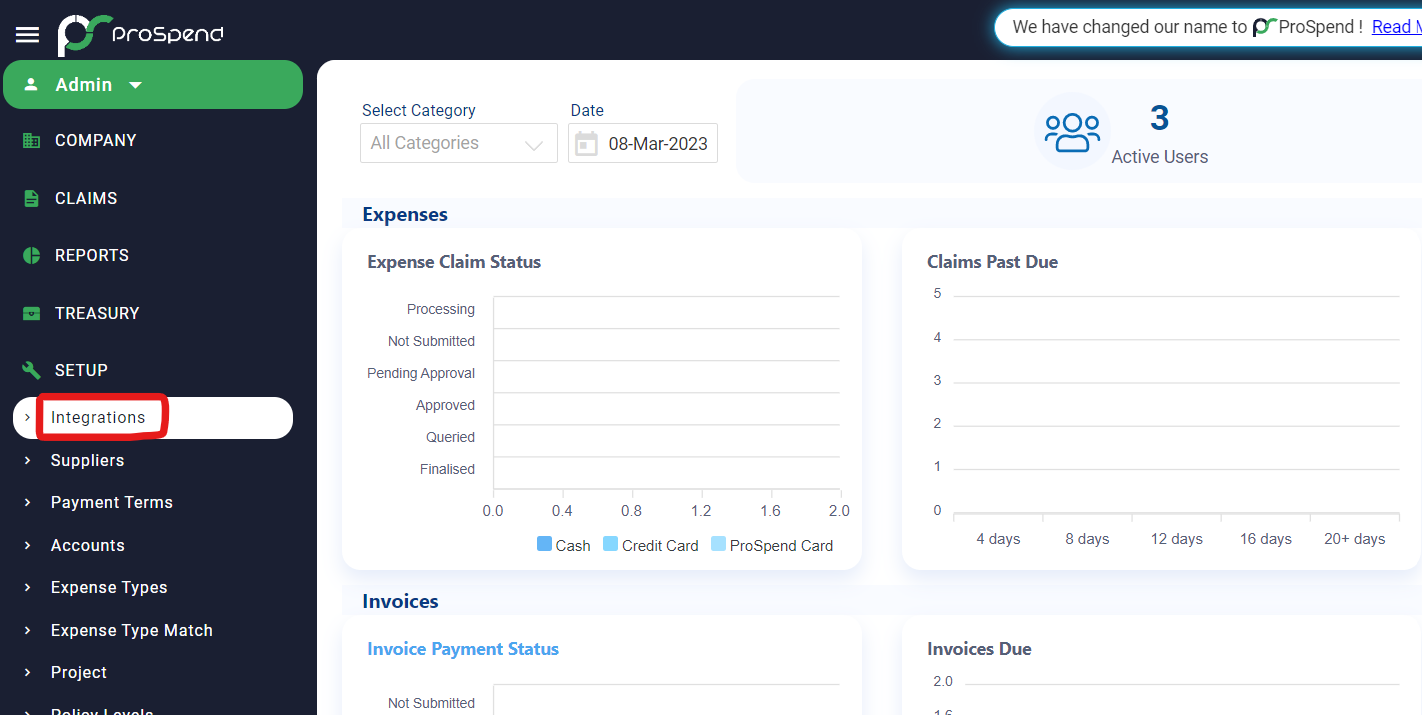Click the ProSpend logo
This screenshot has height=715, width=1422.
(x=140, y=34)
